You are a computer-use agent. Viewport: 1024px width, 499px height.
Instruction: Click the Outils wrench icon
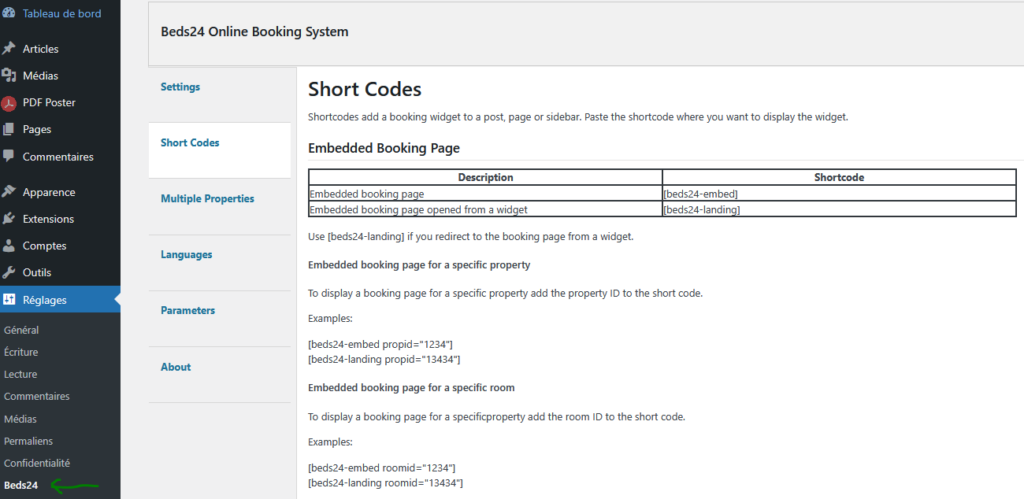(8, 272)
